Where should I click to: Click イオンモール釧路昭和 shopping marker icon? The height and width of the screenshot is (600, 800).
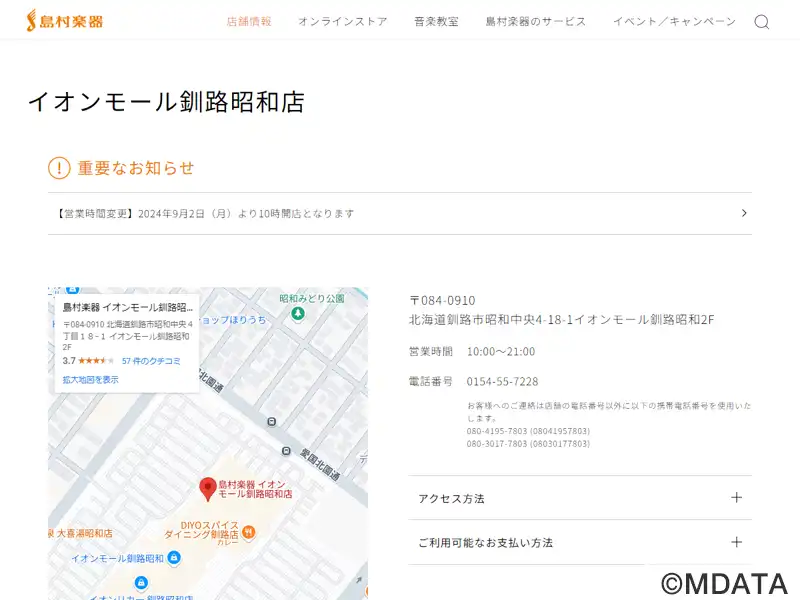click(x=174, y=558)
